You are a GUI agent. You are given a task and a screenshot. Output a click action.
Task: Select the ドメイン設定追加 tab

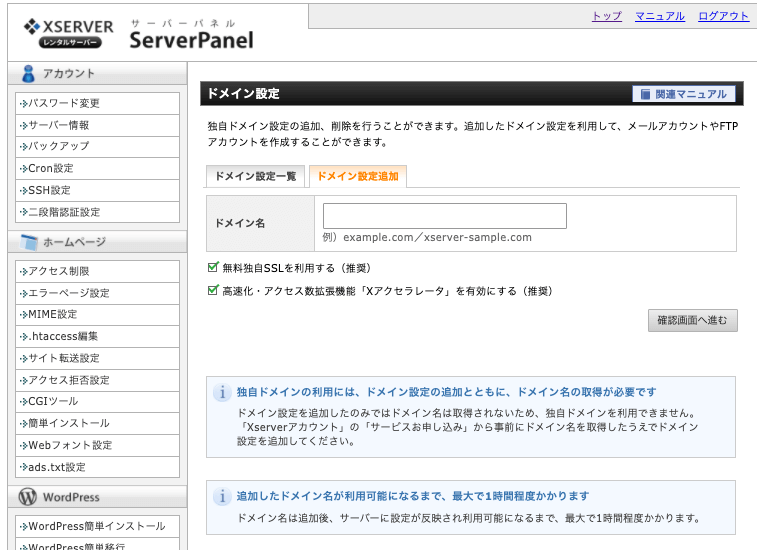(357, 176)
